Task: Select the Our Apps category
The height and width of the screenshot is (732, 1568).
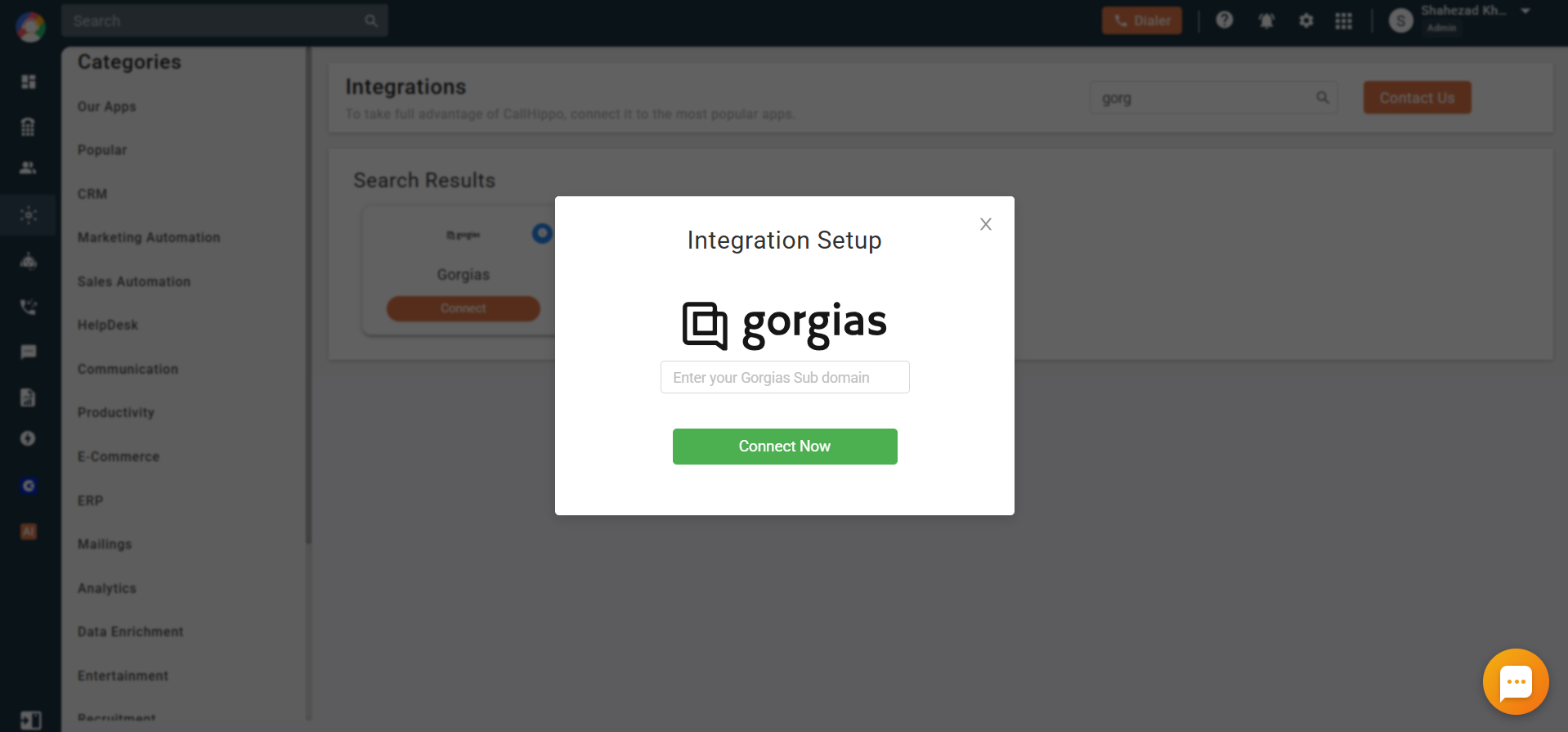Action: pyautogui.click(x=106, y=106)
